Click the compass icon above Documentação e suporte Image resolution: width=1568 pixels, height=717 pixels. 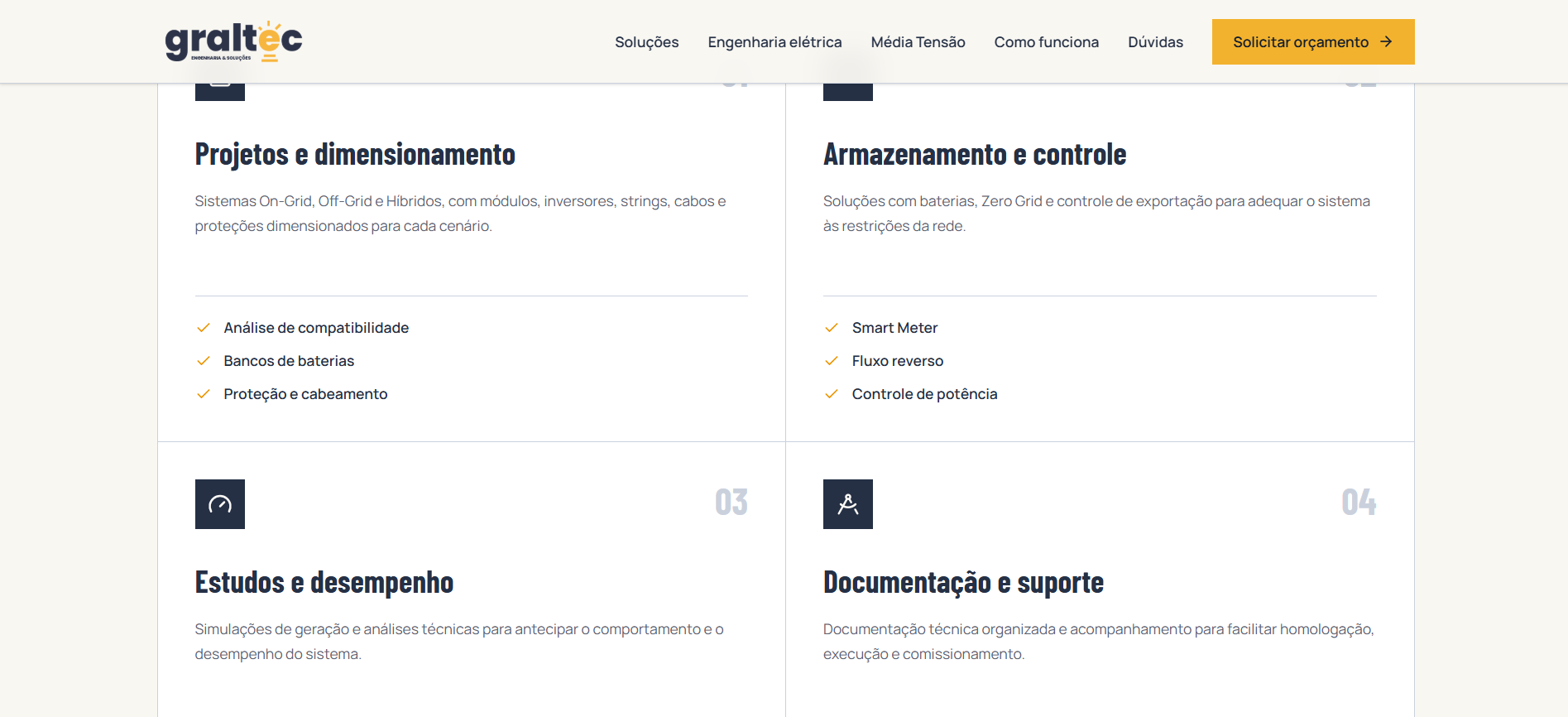tap(848, 504)
